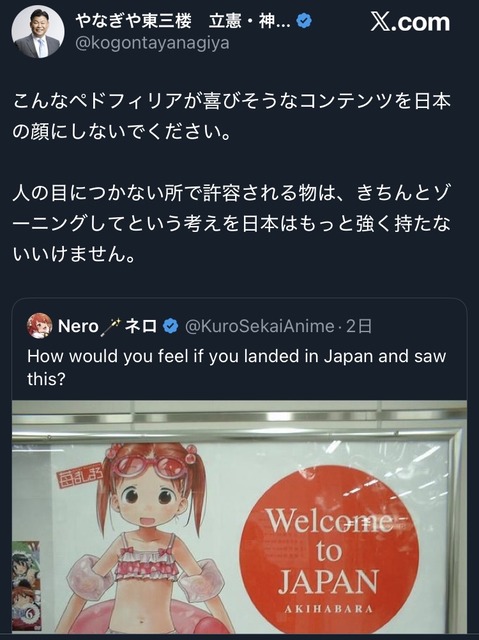Open Nero's round avatar in quoted tweet

(40, 326)
